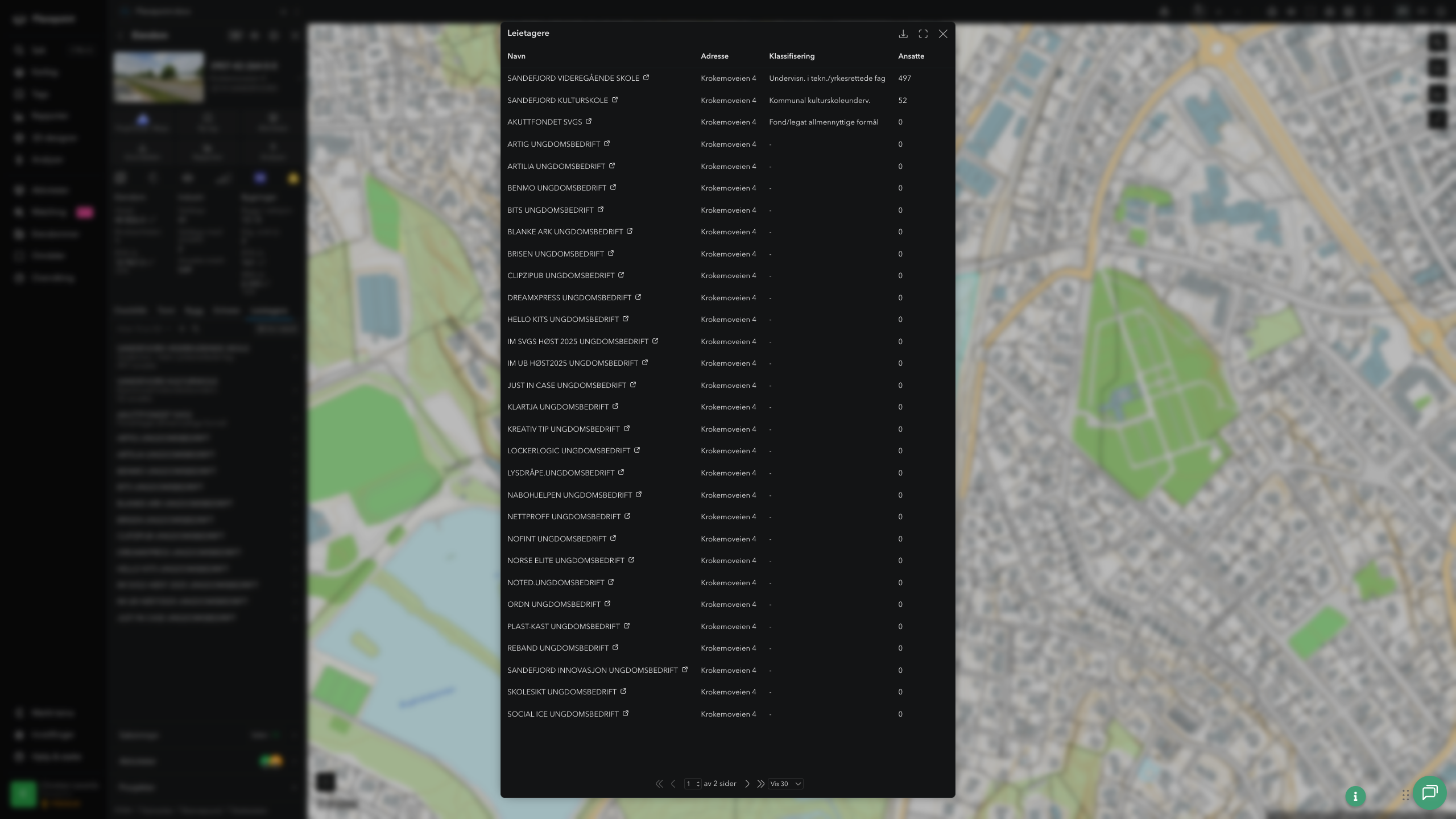1456x819 pixels.
Task: Open external link for LYSDRÅPE.UNGDOMSBEDRIFT
Action: (x=621, y=473)
